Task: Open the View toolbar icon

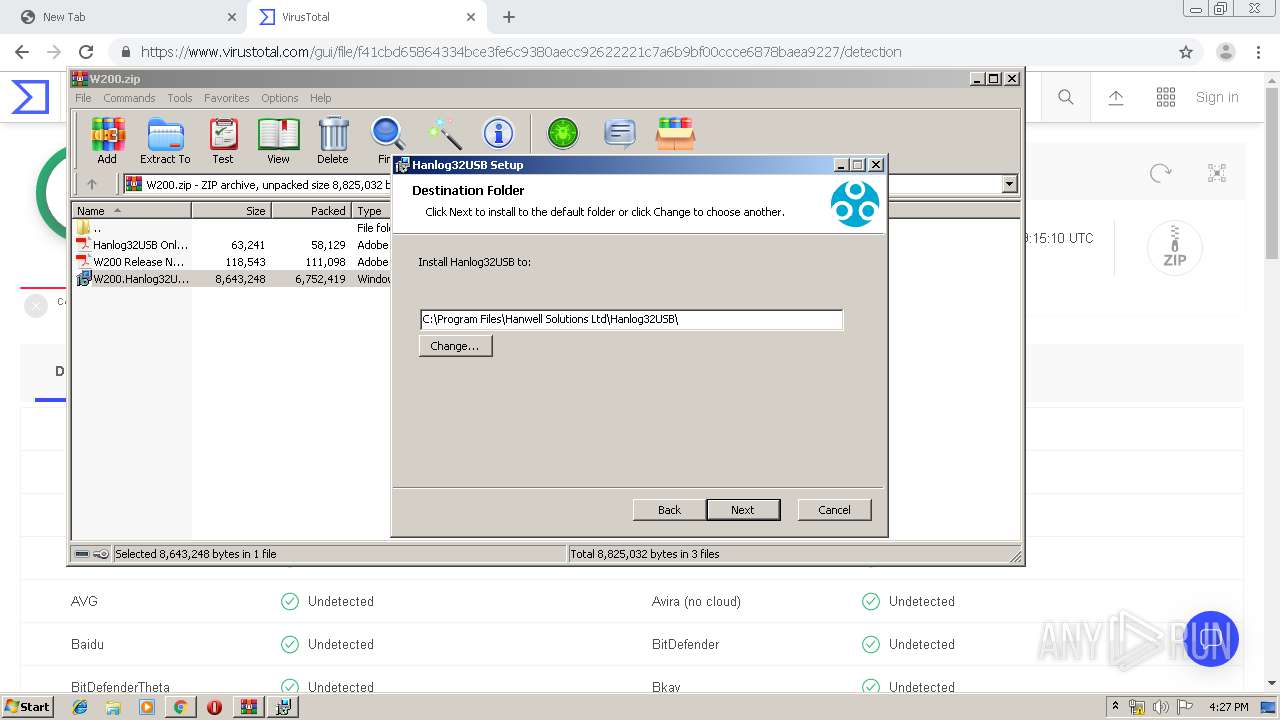Action: [278, 140]
